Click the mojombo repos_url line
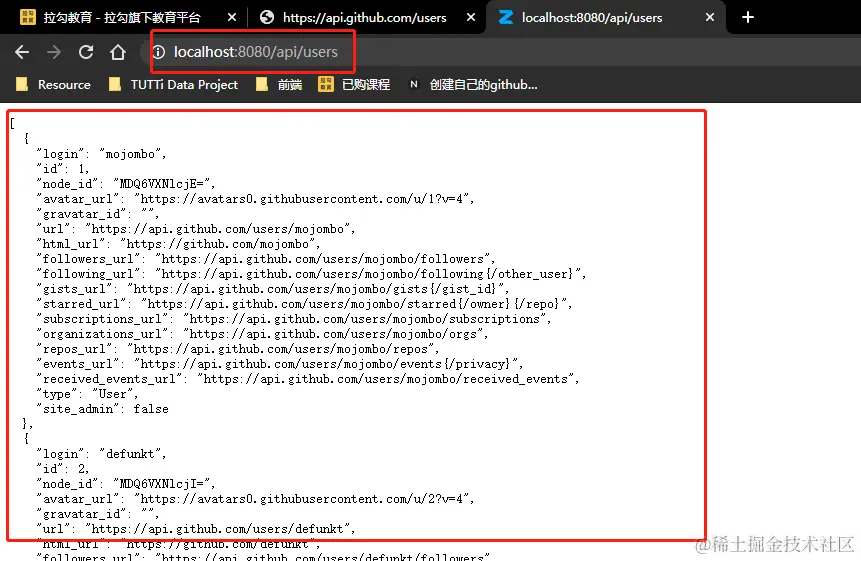 coord(238,349)
